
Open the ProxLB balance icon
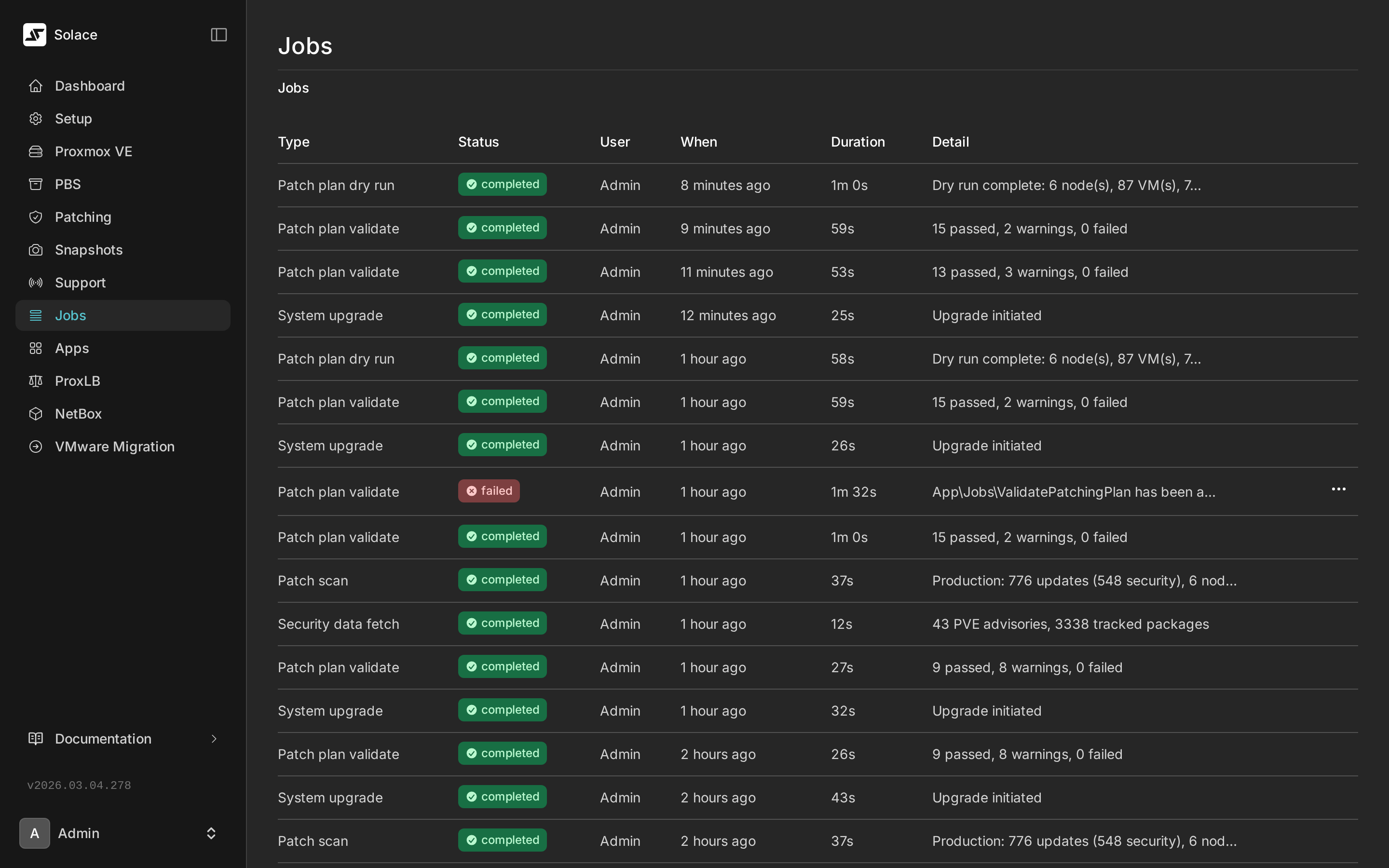[x=35, y=380]
